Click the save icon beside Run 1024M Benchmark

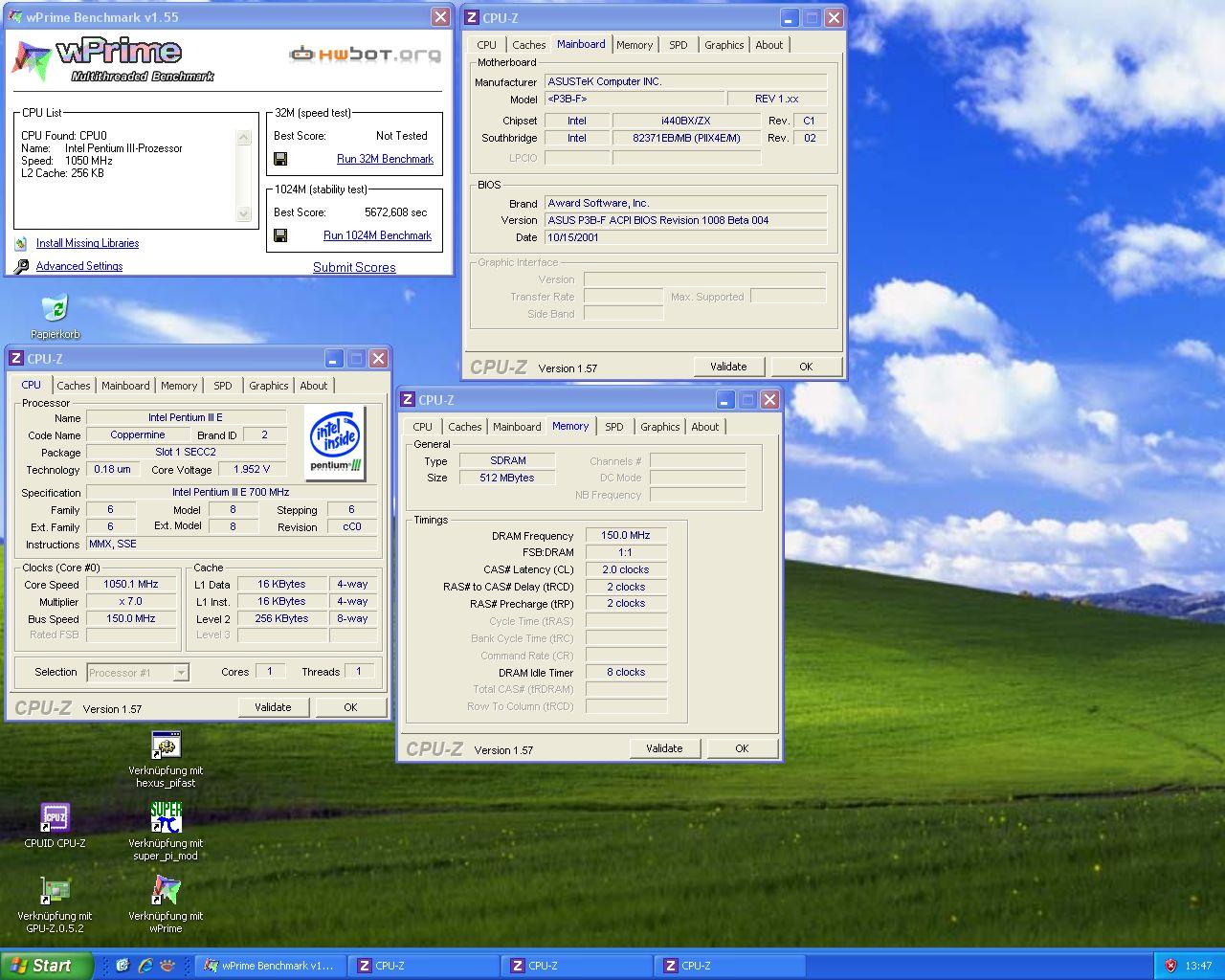[280, 235]
